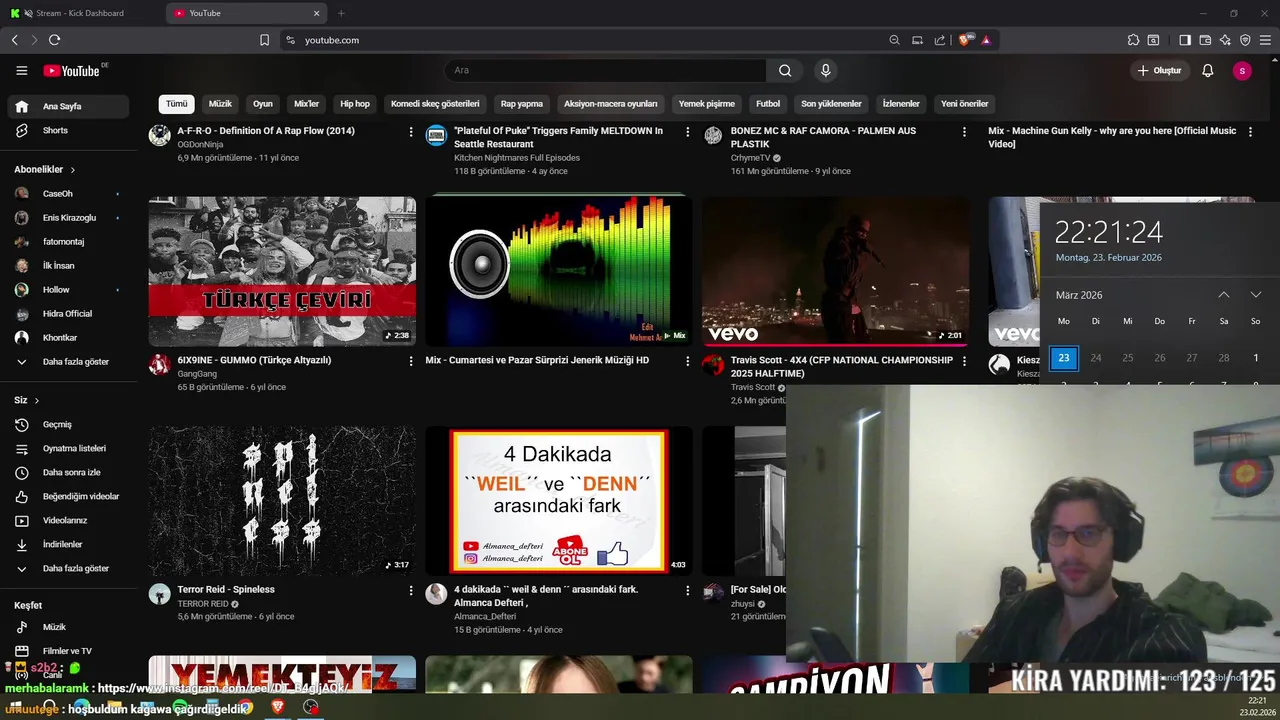The height and width of the screenshot is (720, 1280).
Task: Collapse YouTube guide with hamburger icon
Action: (x=21, y=70)
